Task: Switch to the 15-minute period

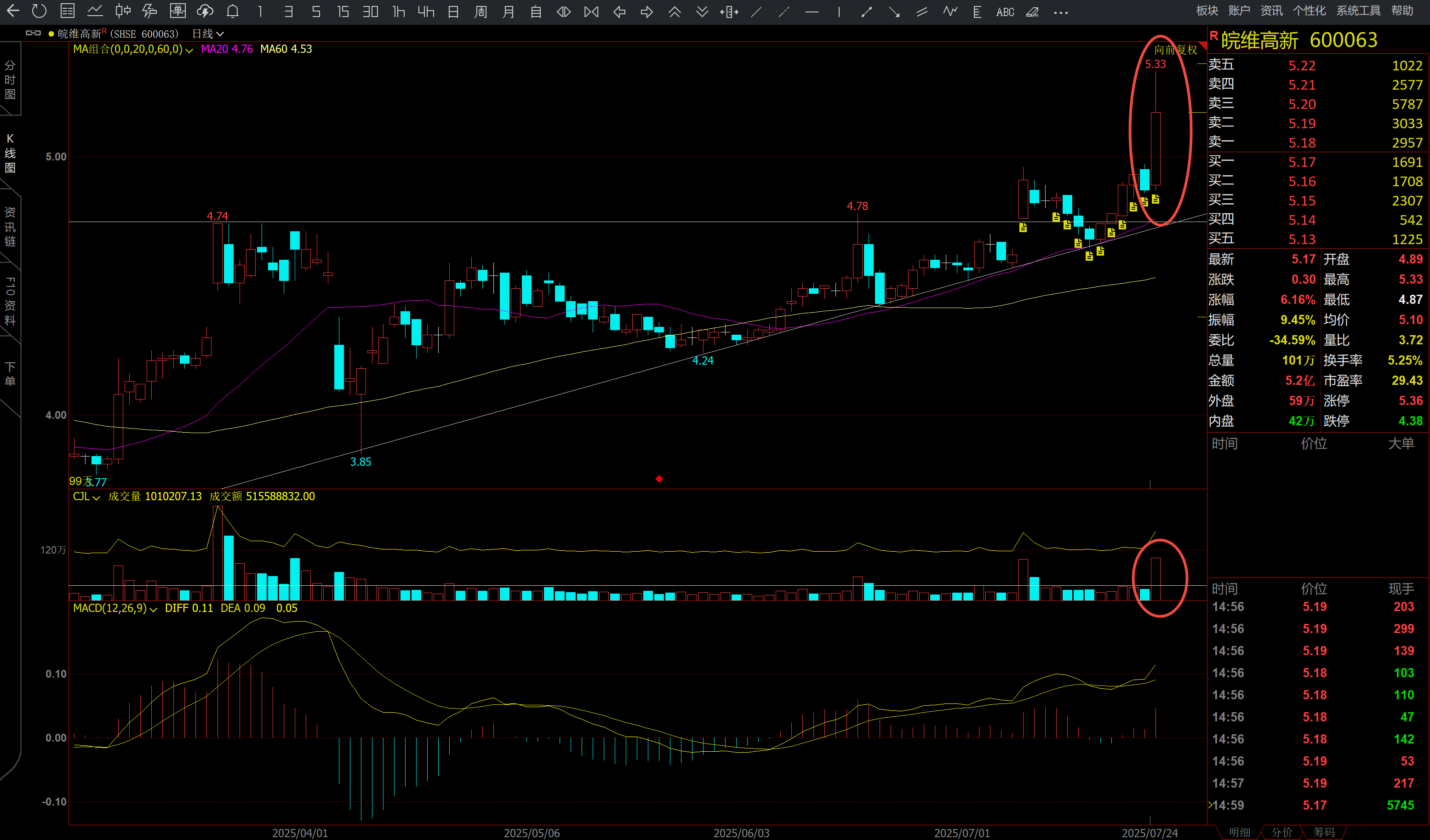Action: click(x=343, y=11)
